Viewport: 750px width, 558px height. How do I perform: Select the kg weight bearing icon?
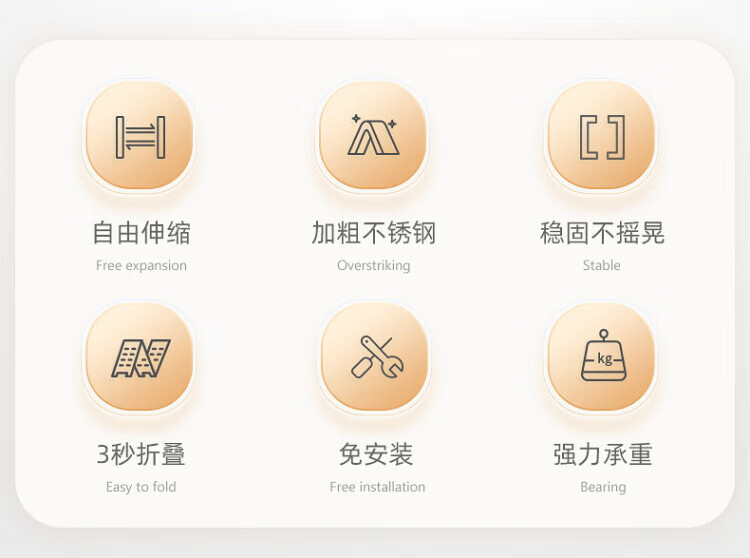tap(604, 355)
